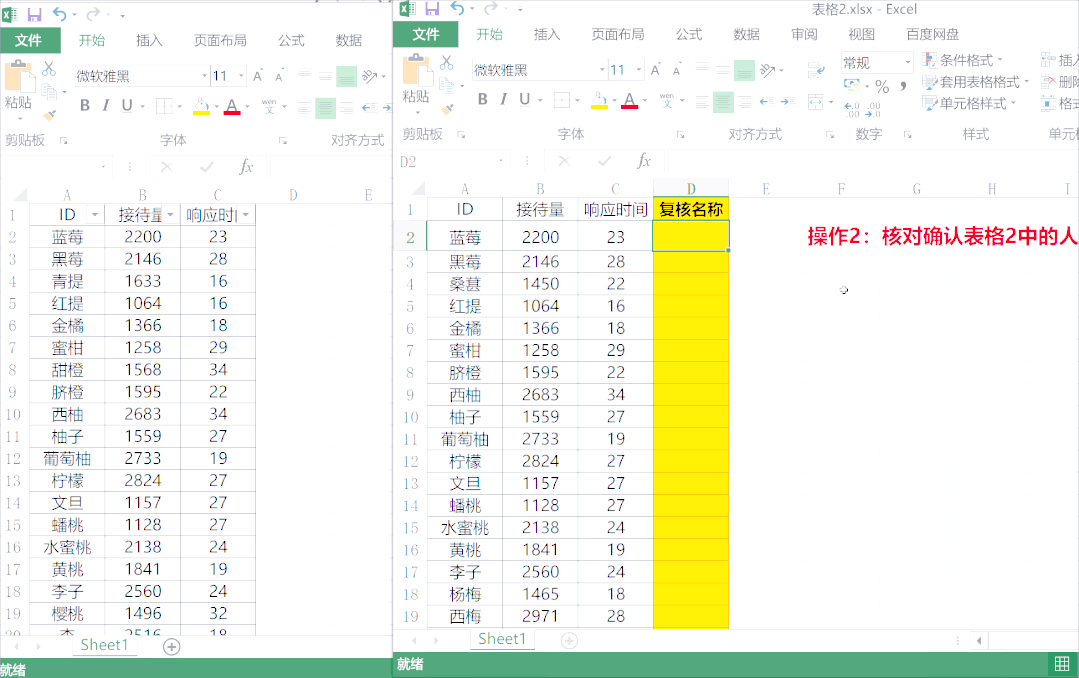Open font name dropdown in right window
The image size is (1079, 678).
click(602, 70)
